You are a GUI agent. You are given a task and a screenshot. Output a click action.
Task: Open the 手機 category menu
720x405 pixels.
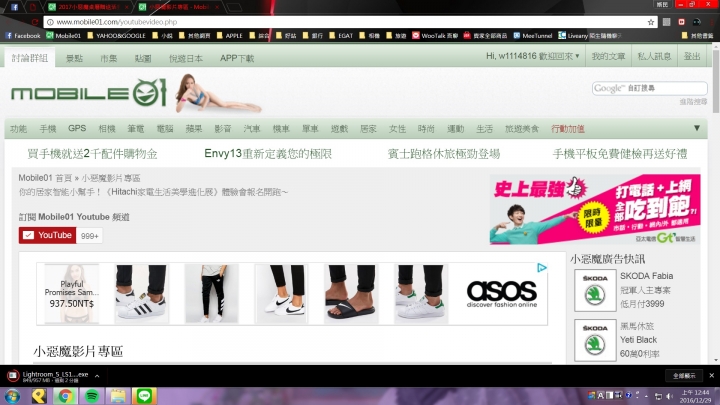[x=48, y=129]
